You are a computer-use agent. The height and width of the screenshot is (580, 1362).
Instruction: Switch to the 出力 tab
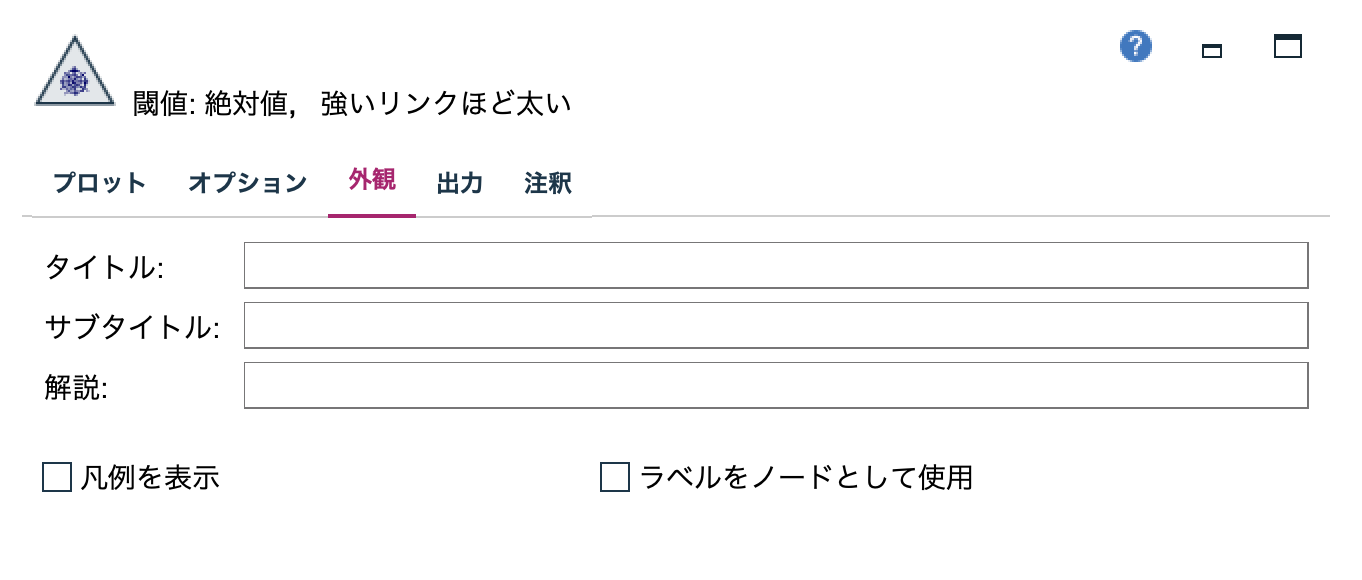(x=459, y=183)
